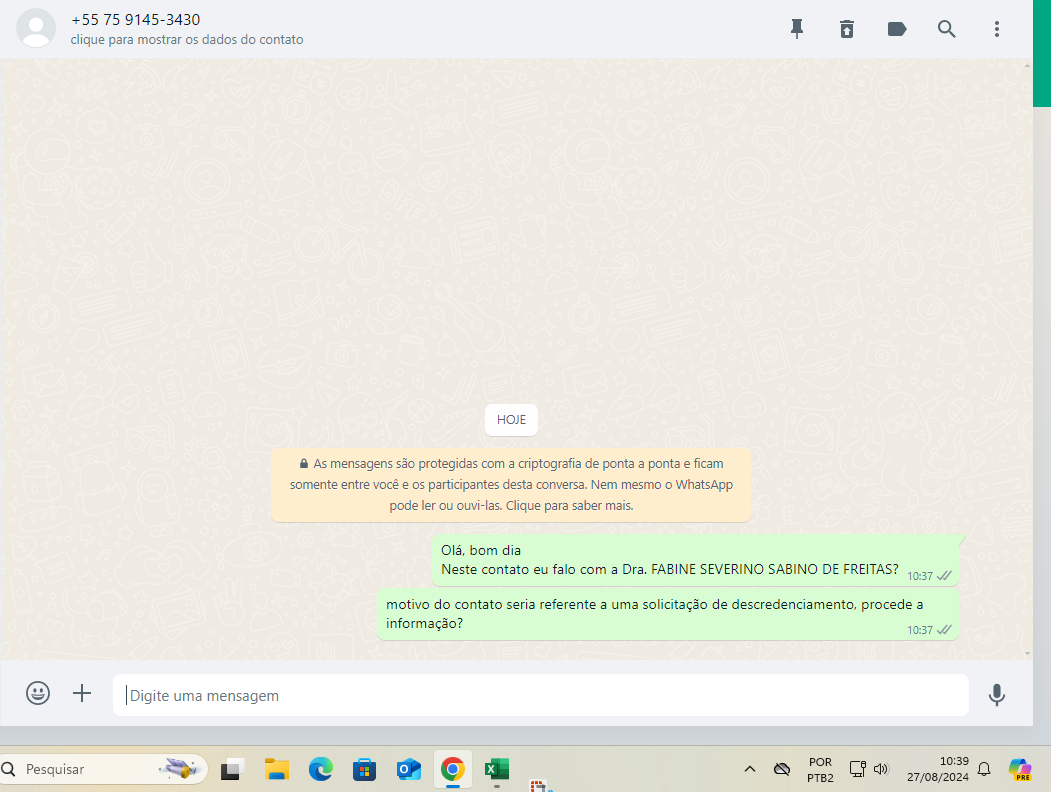Click the Windows taskbar Pesquisar search box
1051x792 pixels.
[x=104, y=769]
